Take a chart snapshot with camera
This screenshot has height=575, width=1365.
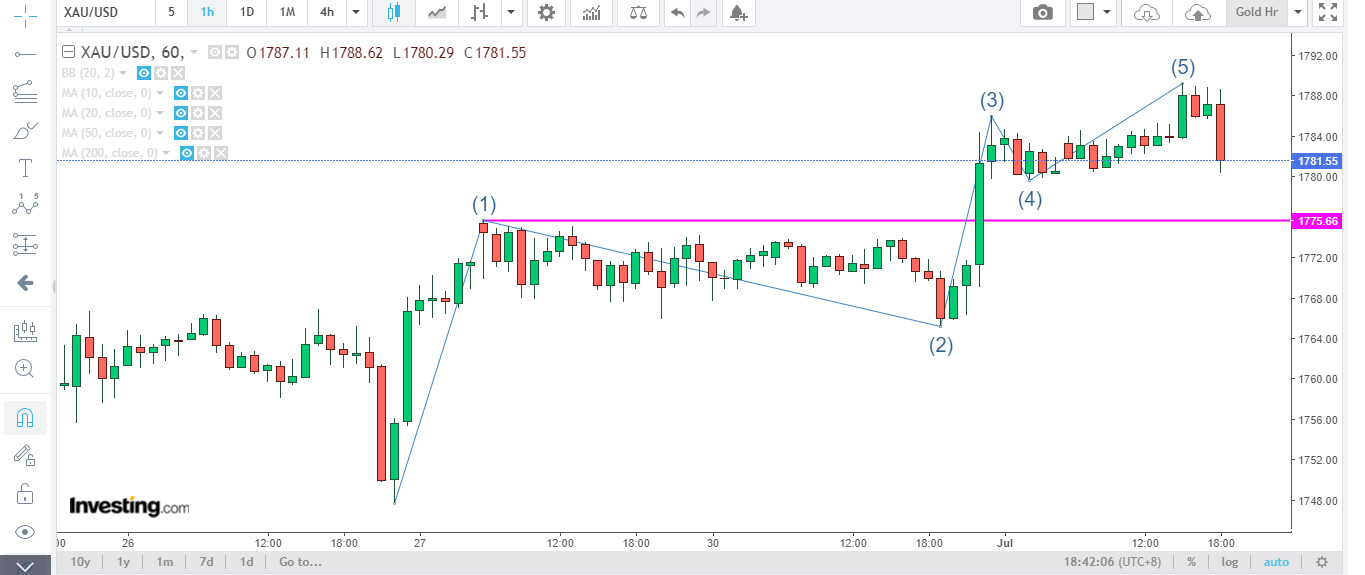(1043, 13)
